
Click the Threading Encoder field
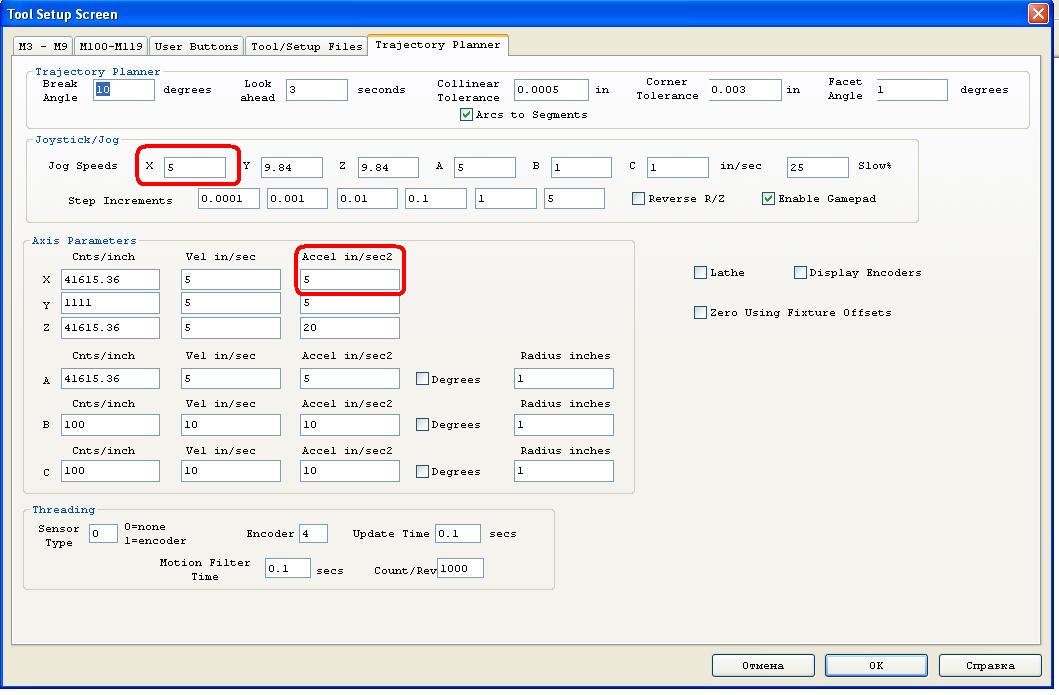(x=313, y=534)
